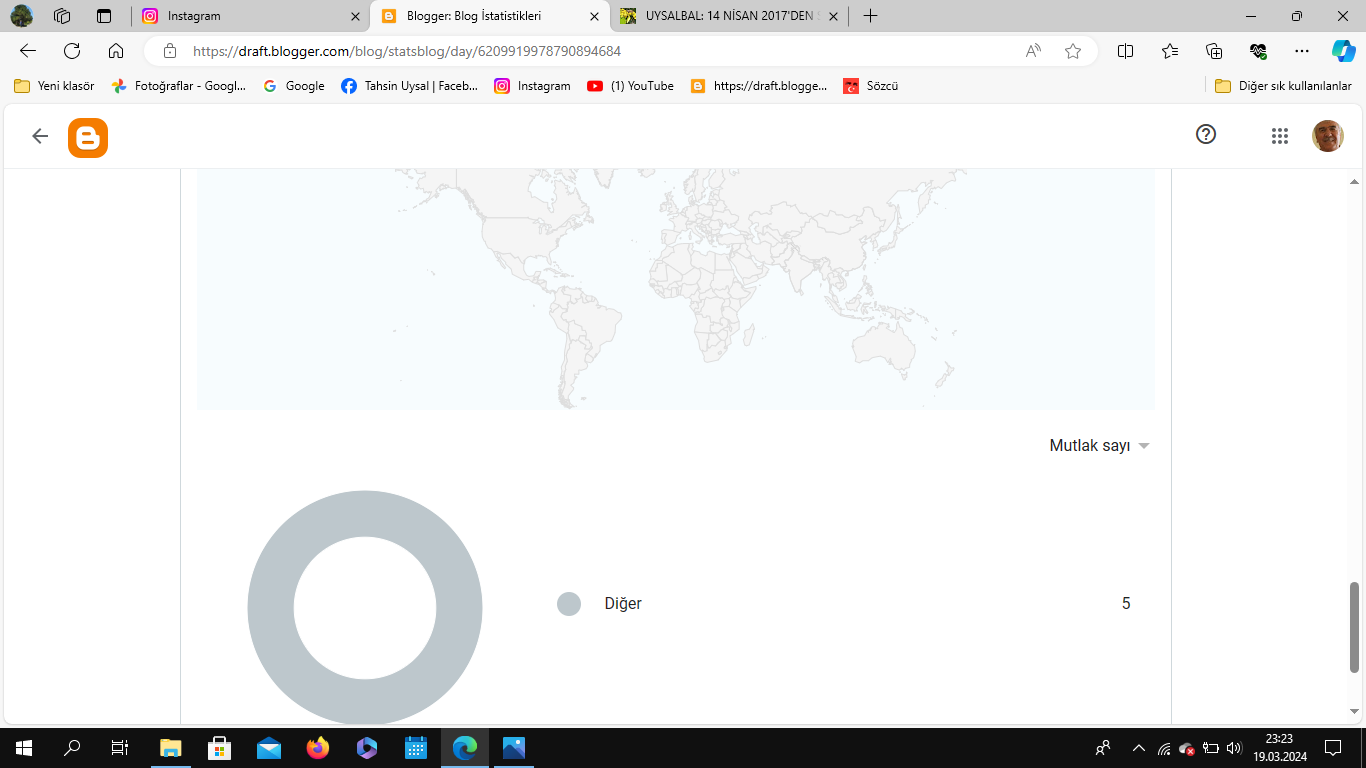Click the world map visualization
The height and width of the screenshot is (768, 1366).
tap(675, 289)
